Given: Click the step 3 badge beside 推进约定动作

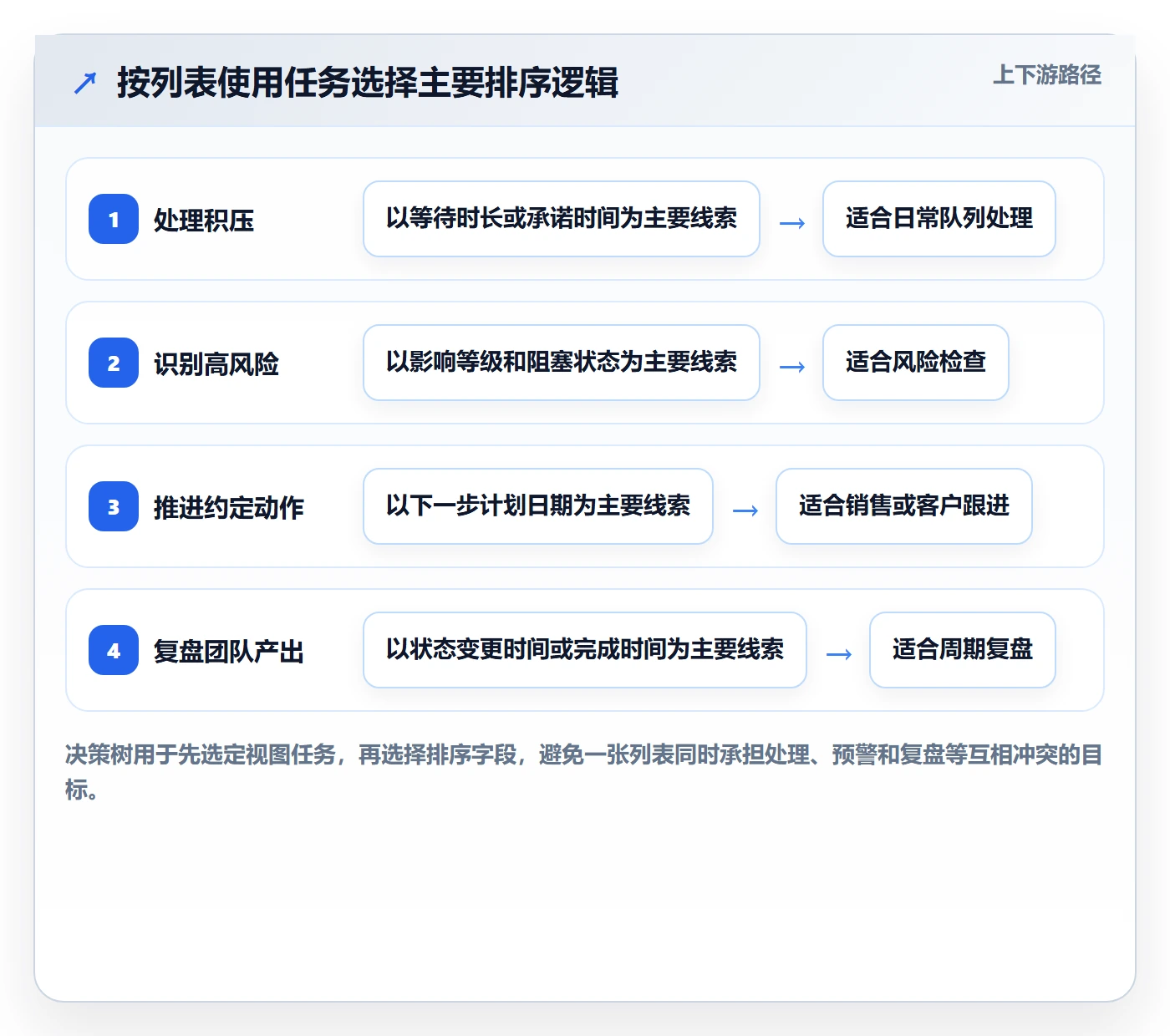Looking at the screenshot, I should pos(114,506).
